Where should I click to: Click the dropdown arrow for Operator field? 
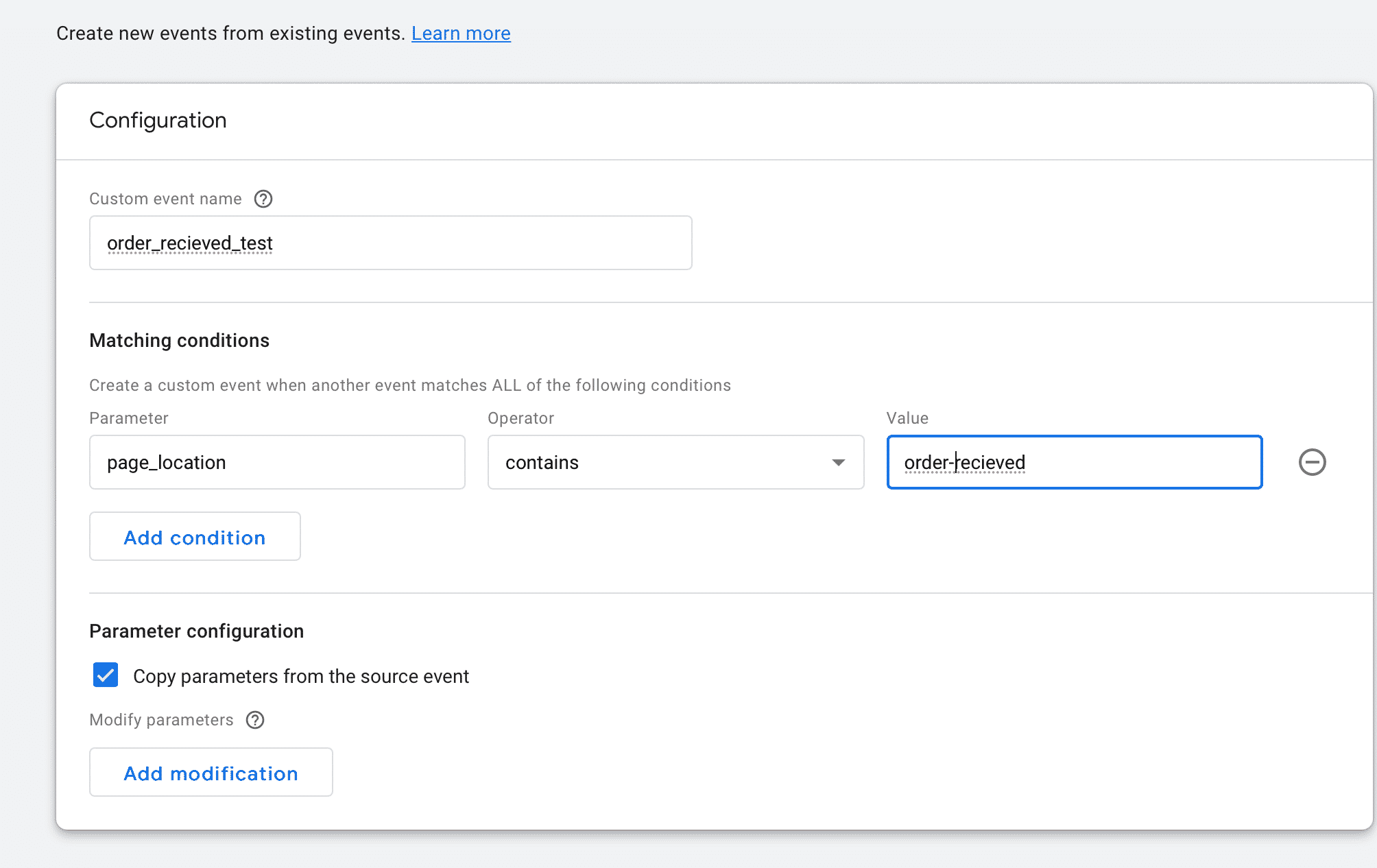point(838,461)
